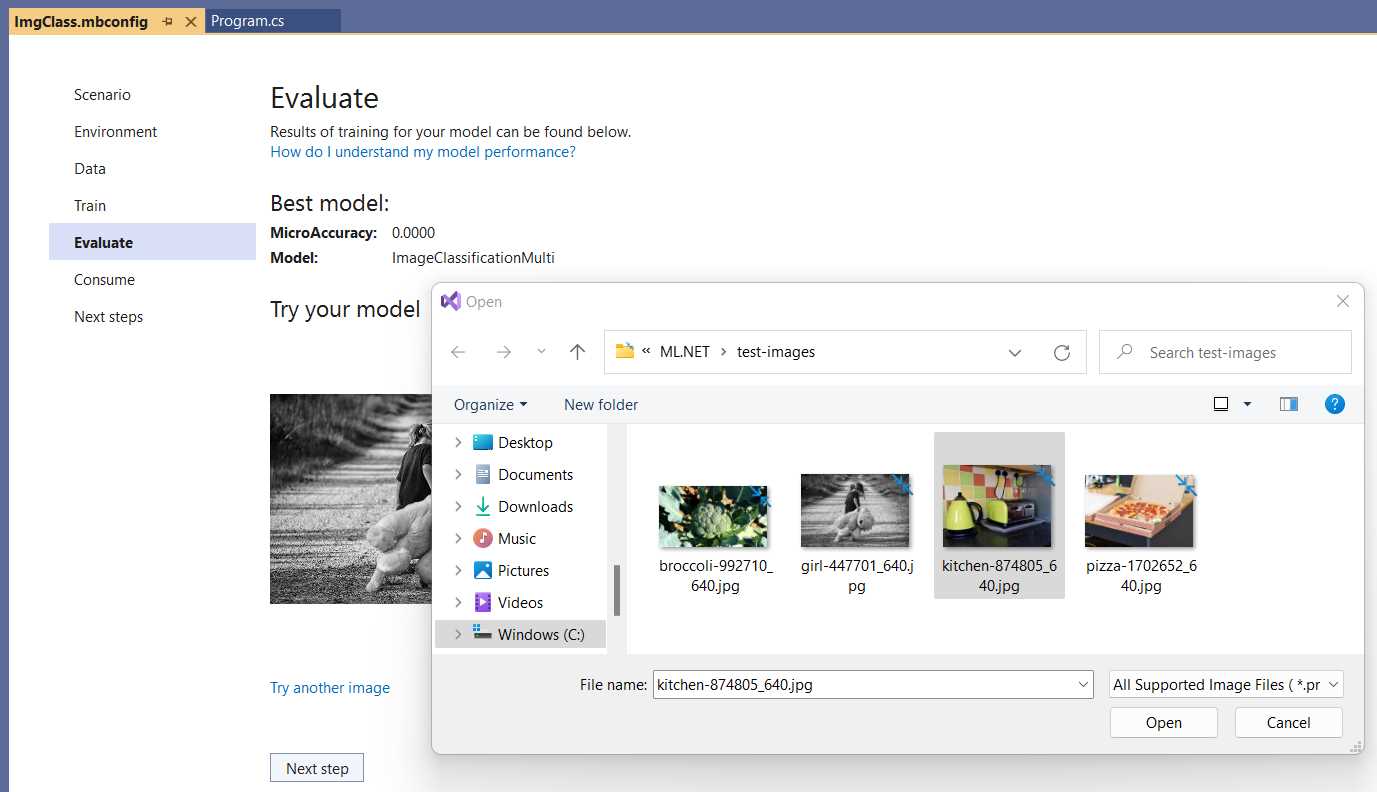Viewport: 1377px width, 792px height.
Task: Toggle the preview pane in the Open dialog
Action: [x=1288, y=404]
